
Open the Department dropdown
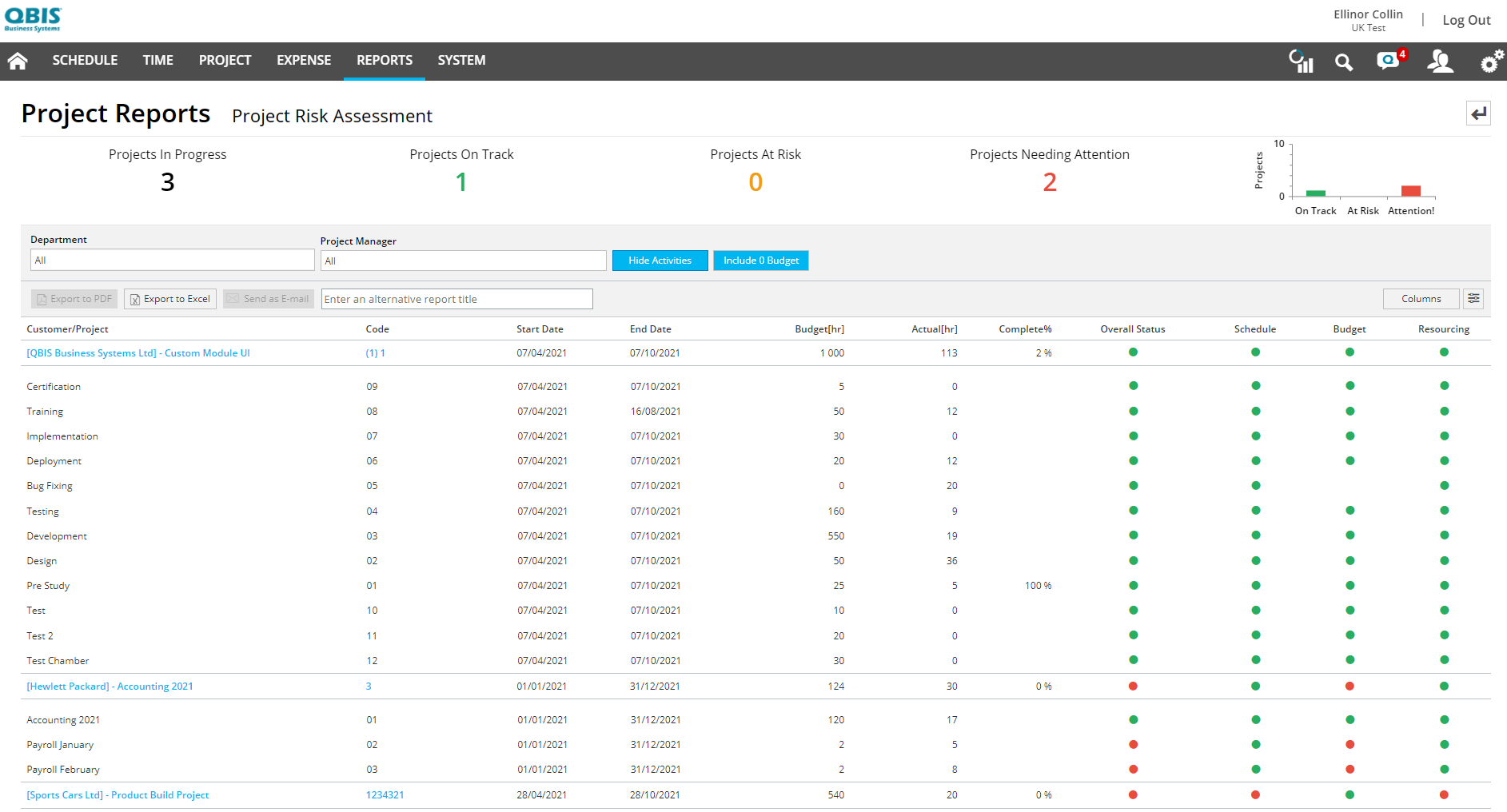[172, 259]
